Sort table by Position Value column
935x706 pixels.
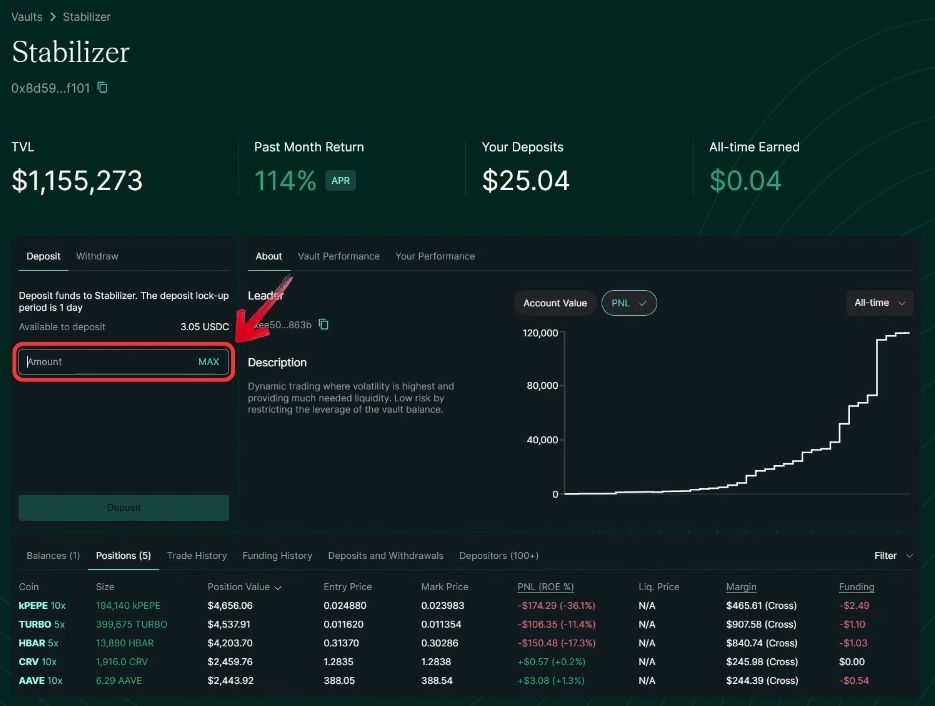click(244, 587)
